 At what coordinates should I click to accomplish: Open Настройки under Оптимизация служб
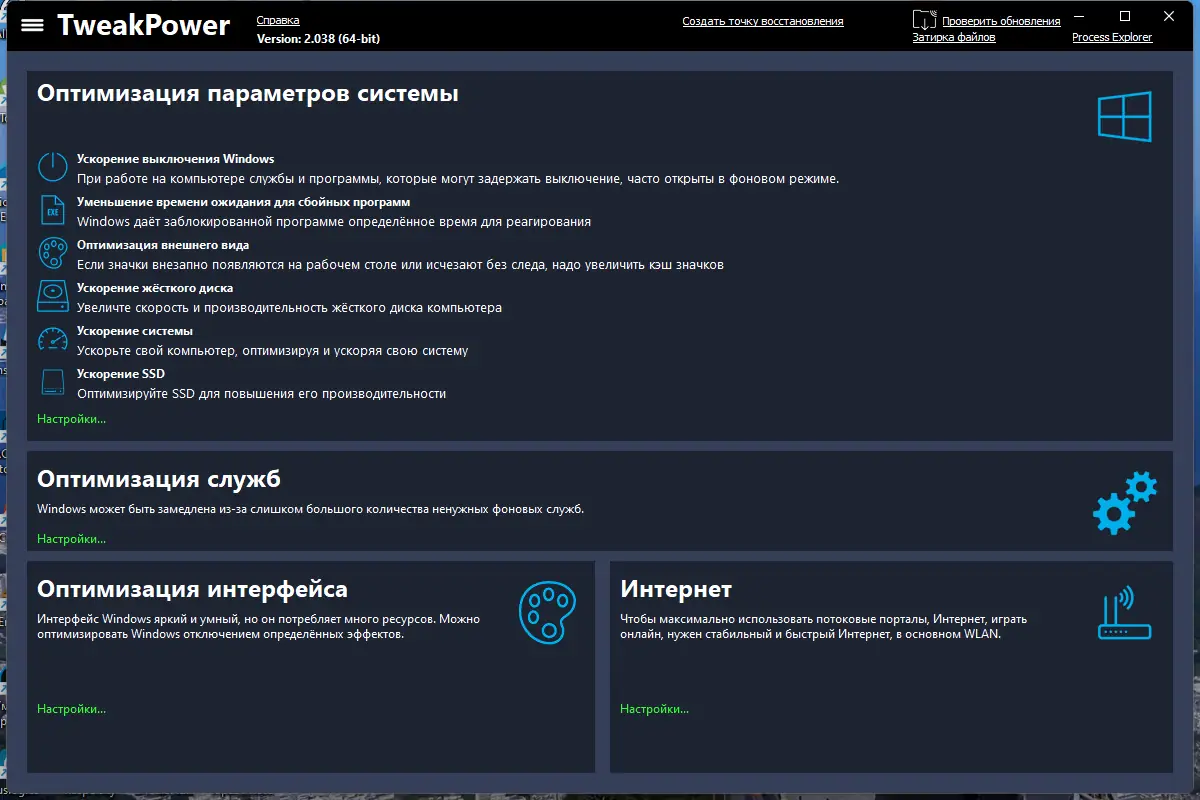coord(72,539)
